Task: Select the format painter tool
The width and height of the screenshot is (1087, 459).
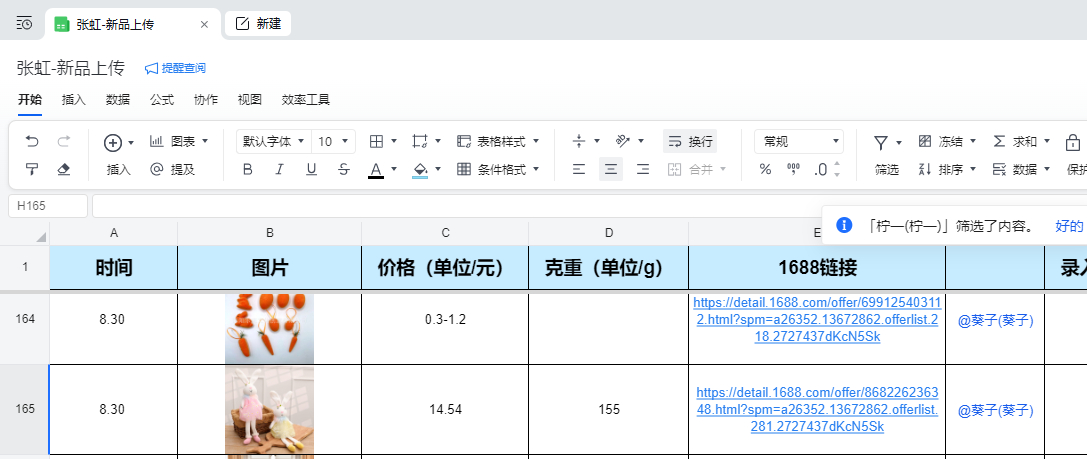Action: point(32,169)
